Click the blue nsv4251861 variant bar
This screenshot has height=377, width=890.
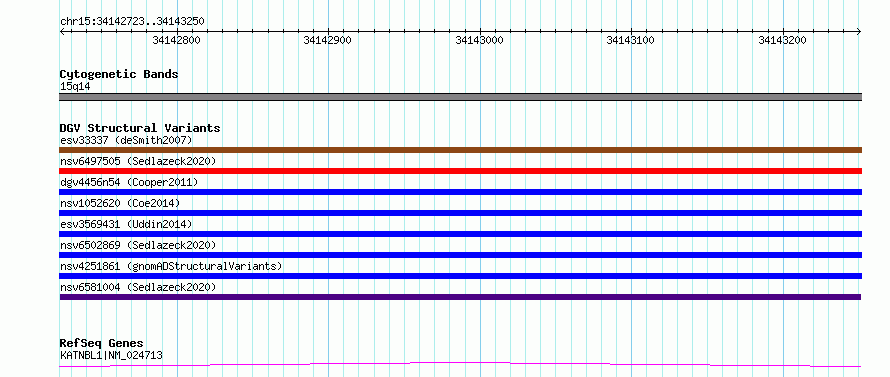tap(460, 276)
